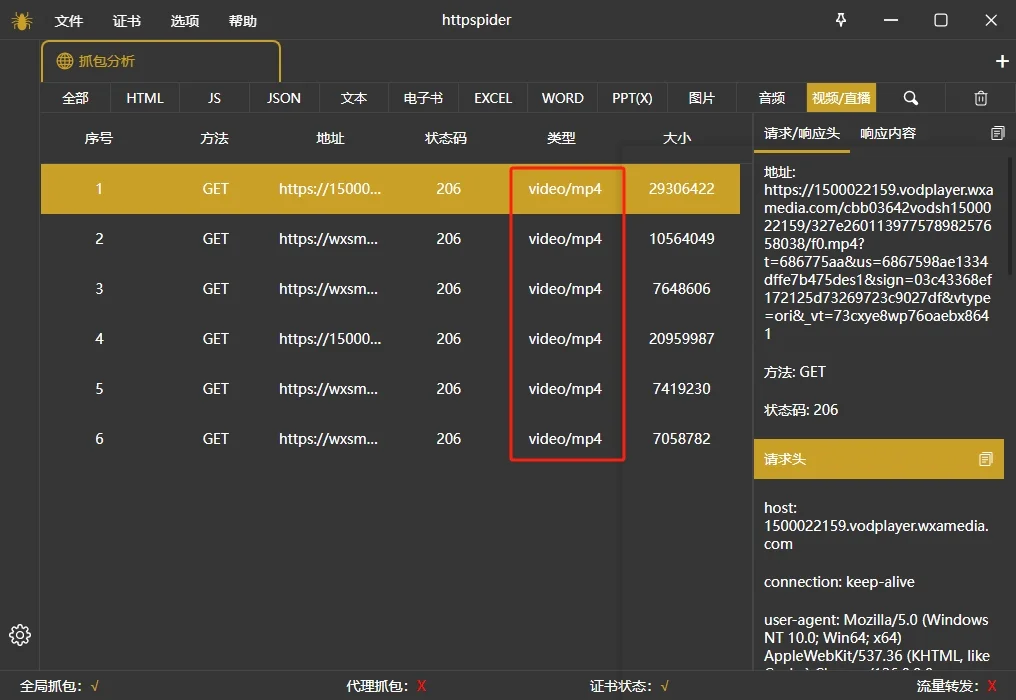Image resolution: width=1016 pixels, height=700 pixels.
Task: Click the host header value text
Action: [x=876, y=535]
